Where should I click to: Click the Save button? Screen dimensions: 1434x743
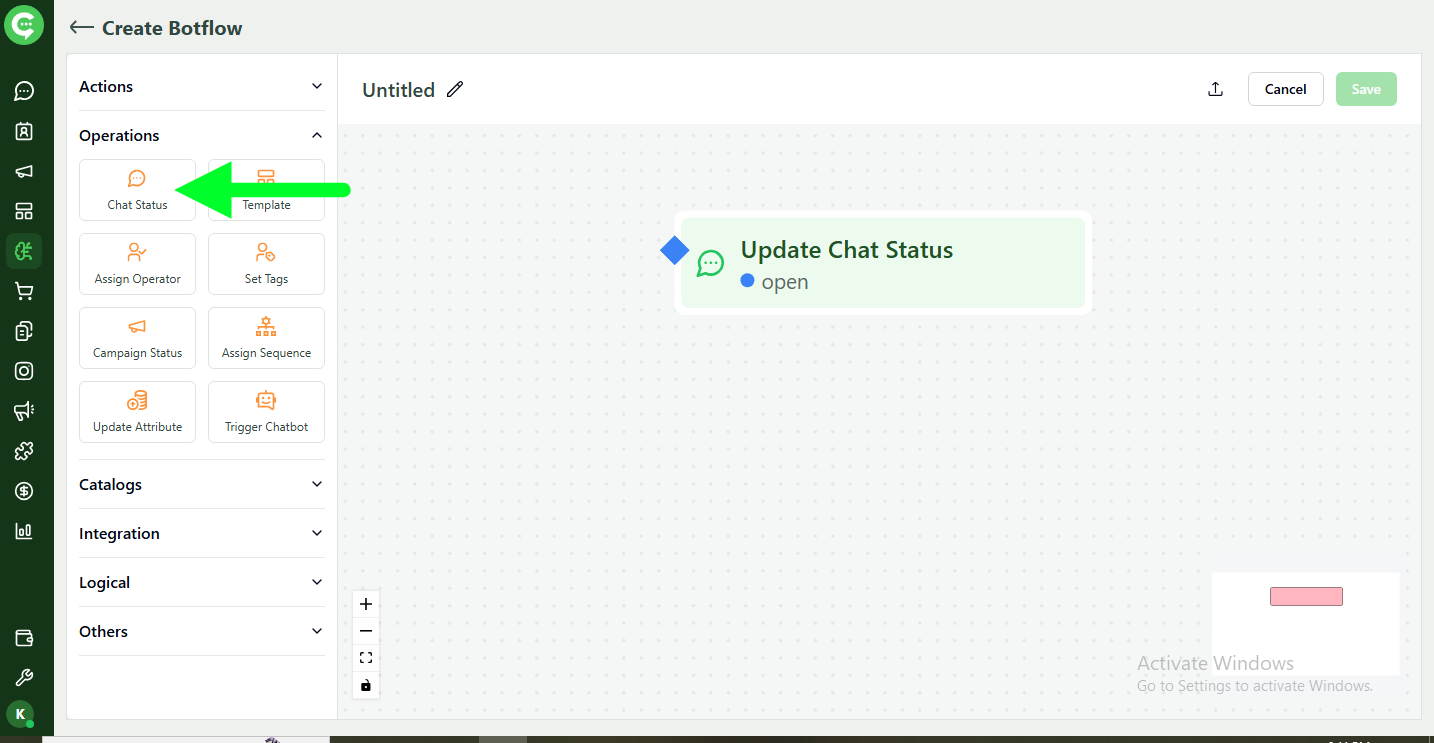[1366, 89]
